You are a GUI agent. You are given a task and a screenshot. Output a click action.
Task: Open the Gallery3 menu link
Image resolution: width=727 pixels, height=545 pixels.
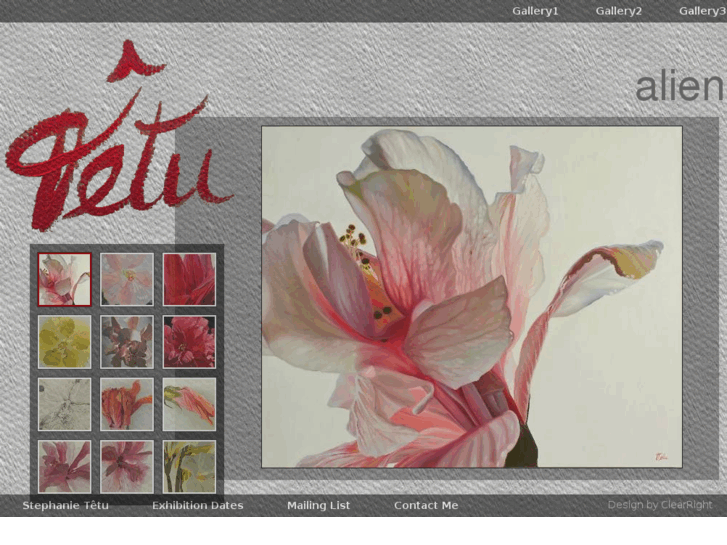point(702,11)
